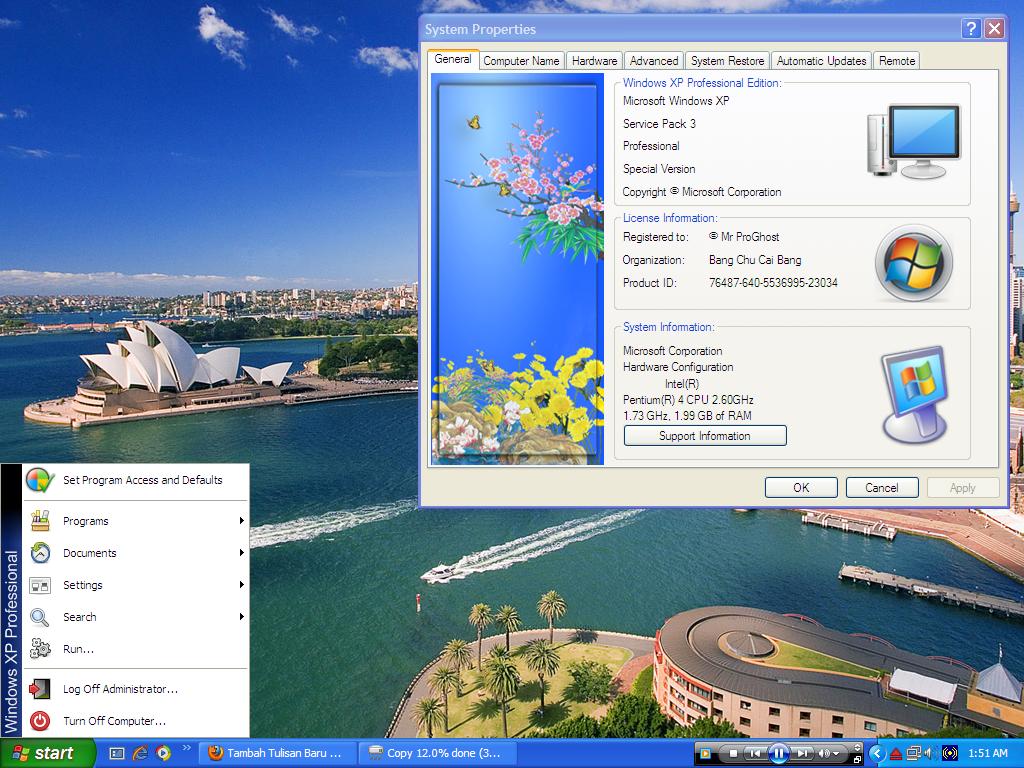Pause playback in the taskbar media player

pyautogui.click(x=780, y=753)
